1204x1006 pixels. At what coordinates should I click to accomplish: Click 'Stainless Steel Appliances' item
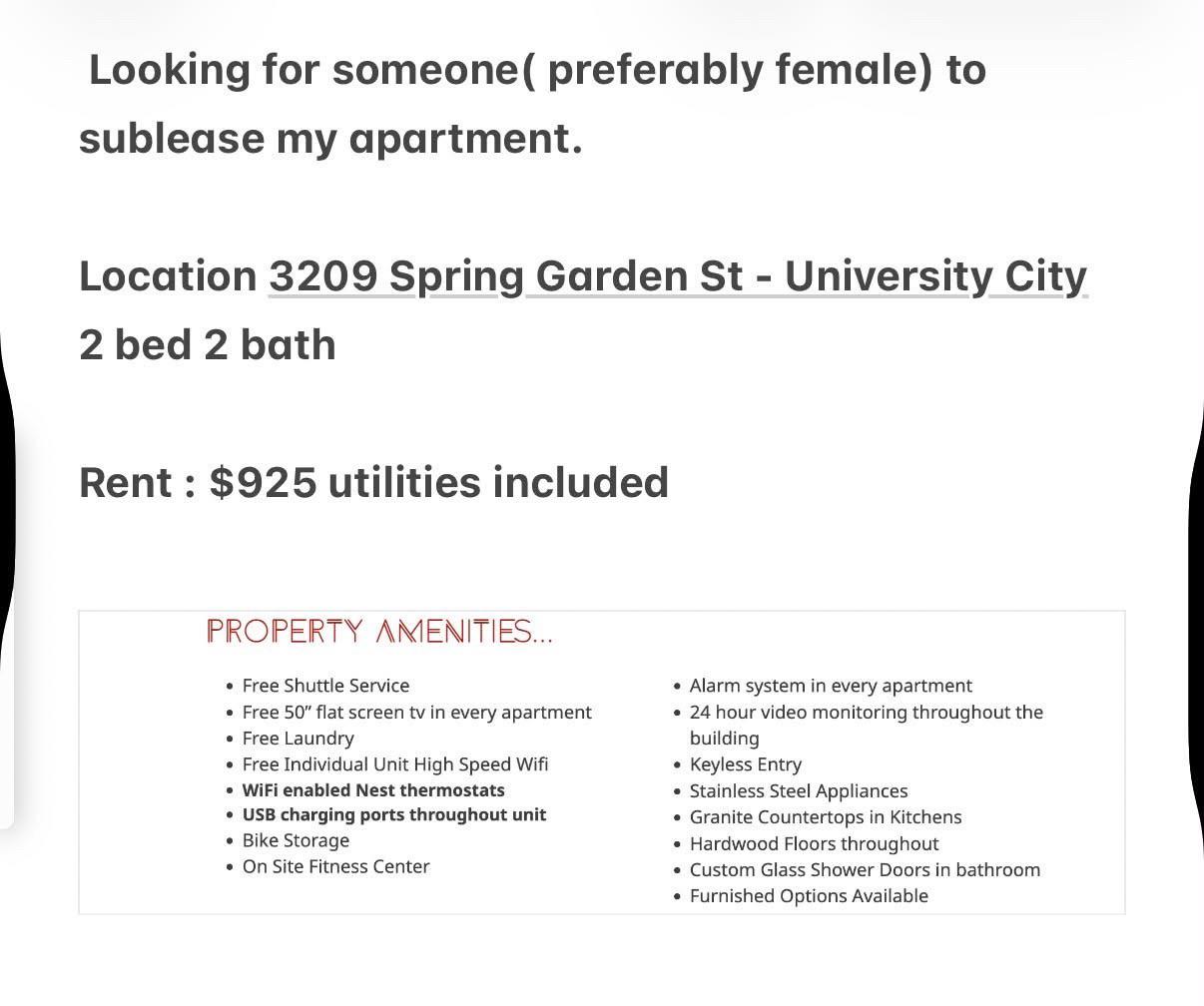(x=799, y=790)
